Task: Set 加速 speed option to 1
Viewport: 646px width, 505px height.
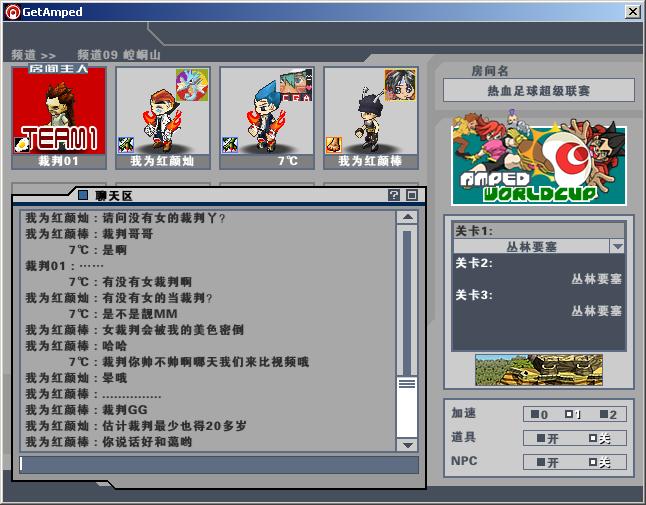Action: [x=572, y=414]
